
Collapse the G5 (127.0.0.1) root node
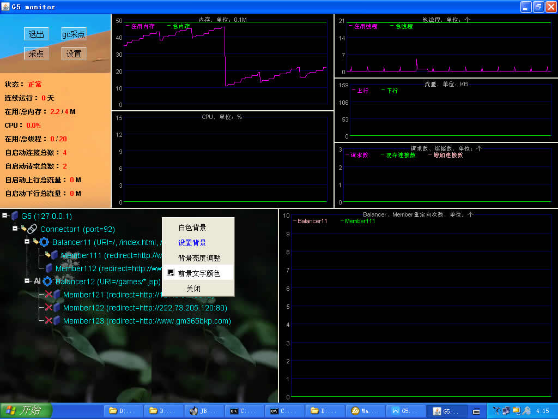[x=5, y=215]
